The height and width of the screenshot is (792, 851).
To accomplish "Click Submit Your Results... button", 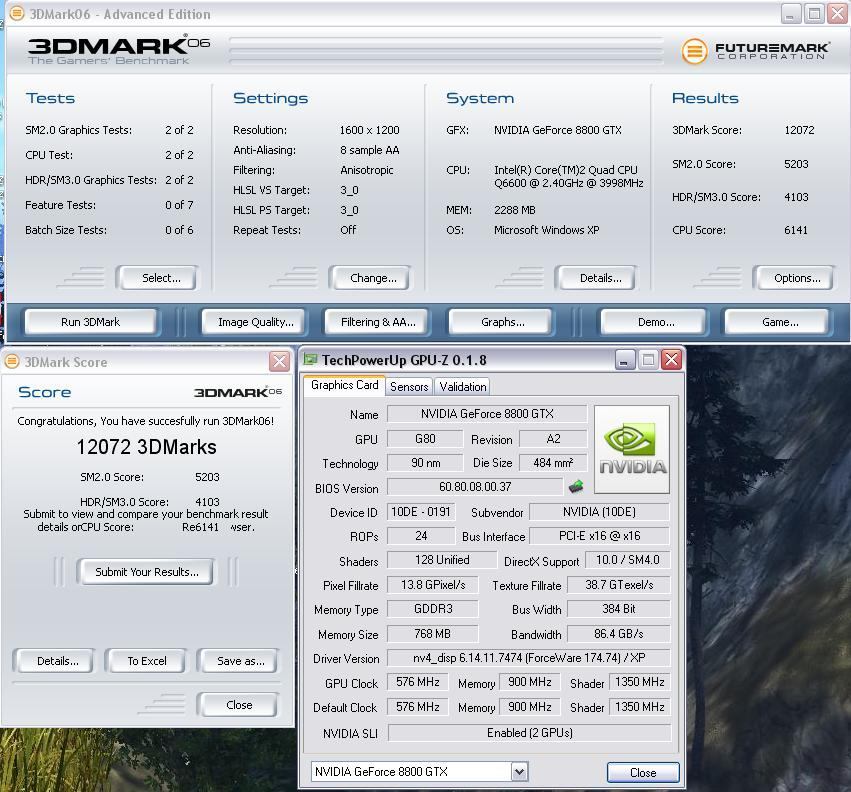I will [145, 572].
